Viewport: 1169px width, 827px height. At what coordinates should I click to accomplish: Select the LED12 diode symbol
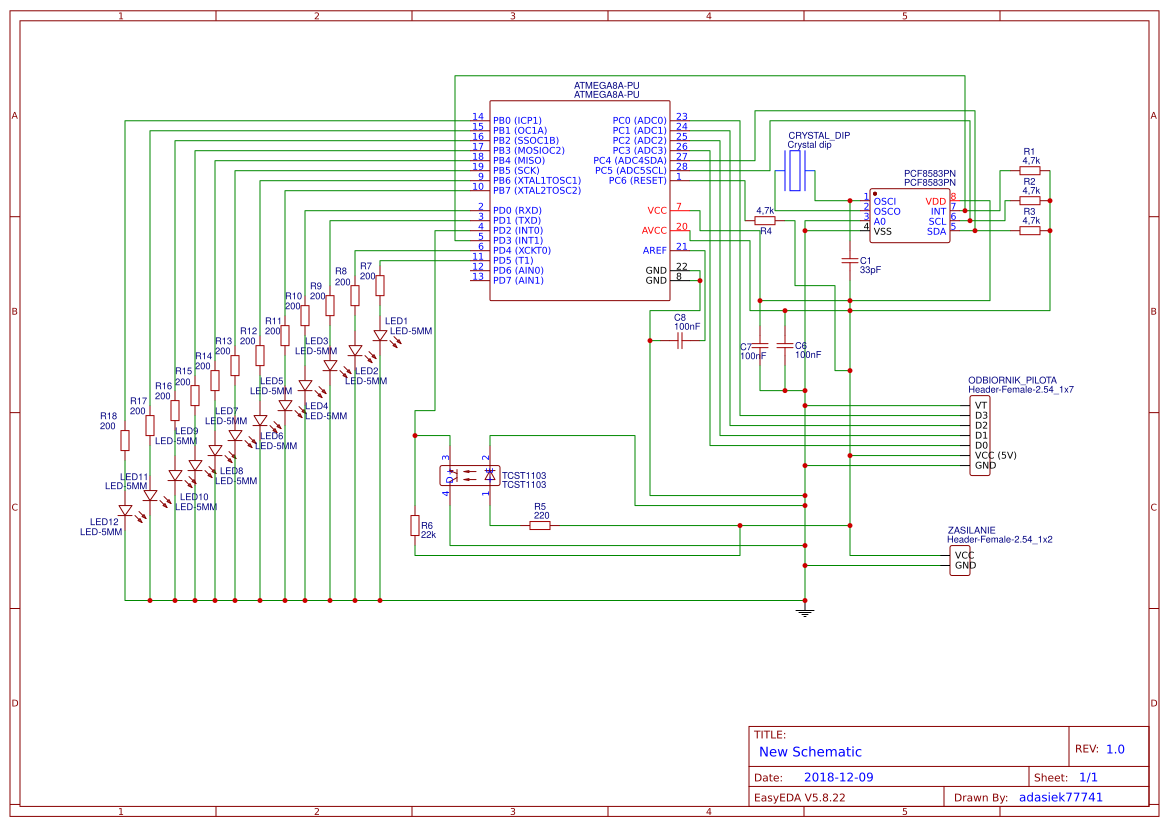(125, 510)
